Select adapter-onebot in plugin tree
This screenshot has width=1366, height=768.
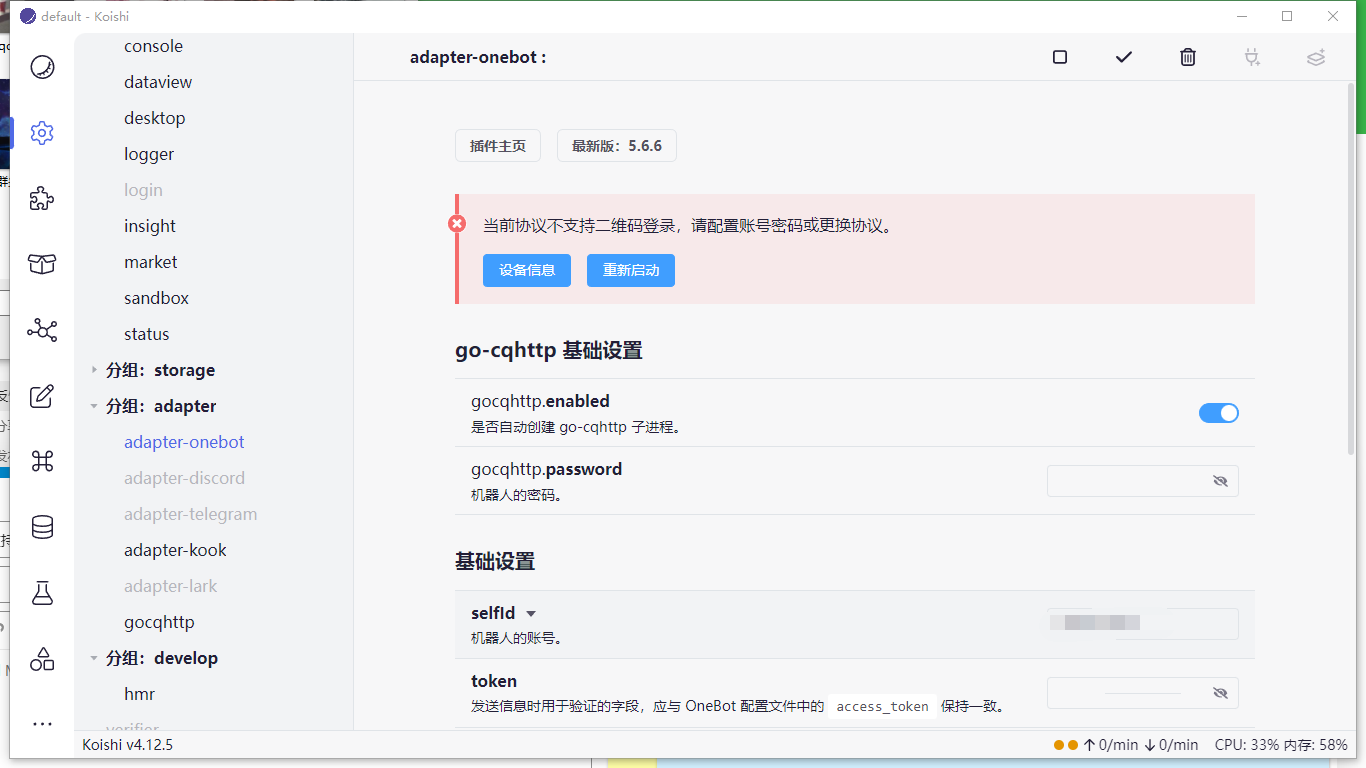point(184,442)
